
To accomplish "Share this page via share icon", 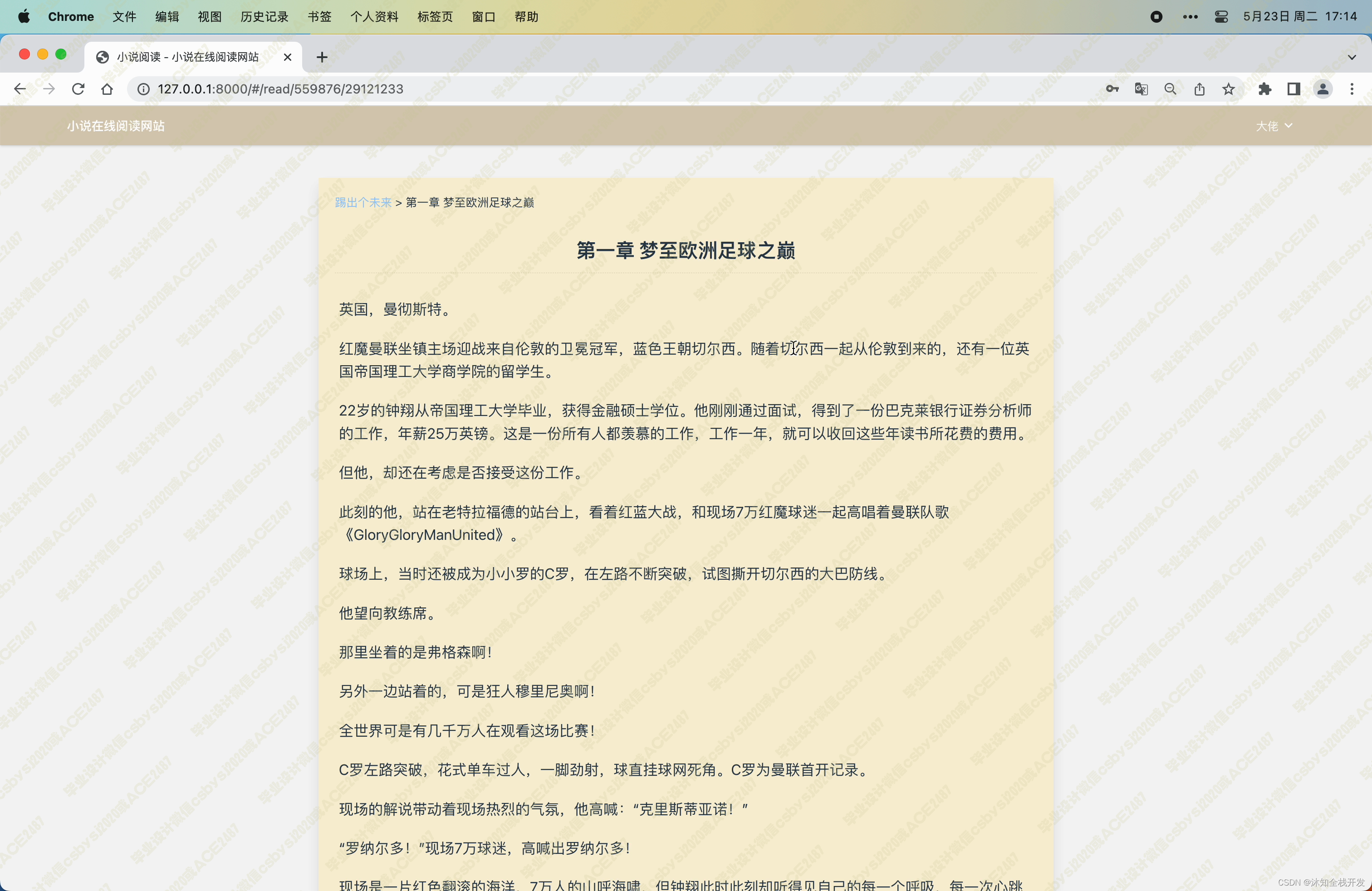I will click(1199, 89).
